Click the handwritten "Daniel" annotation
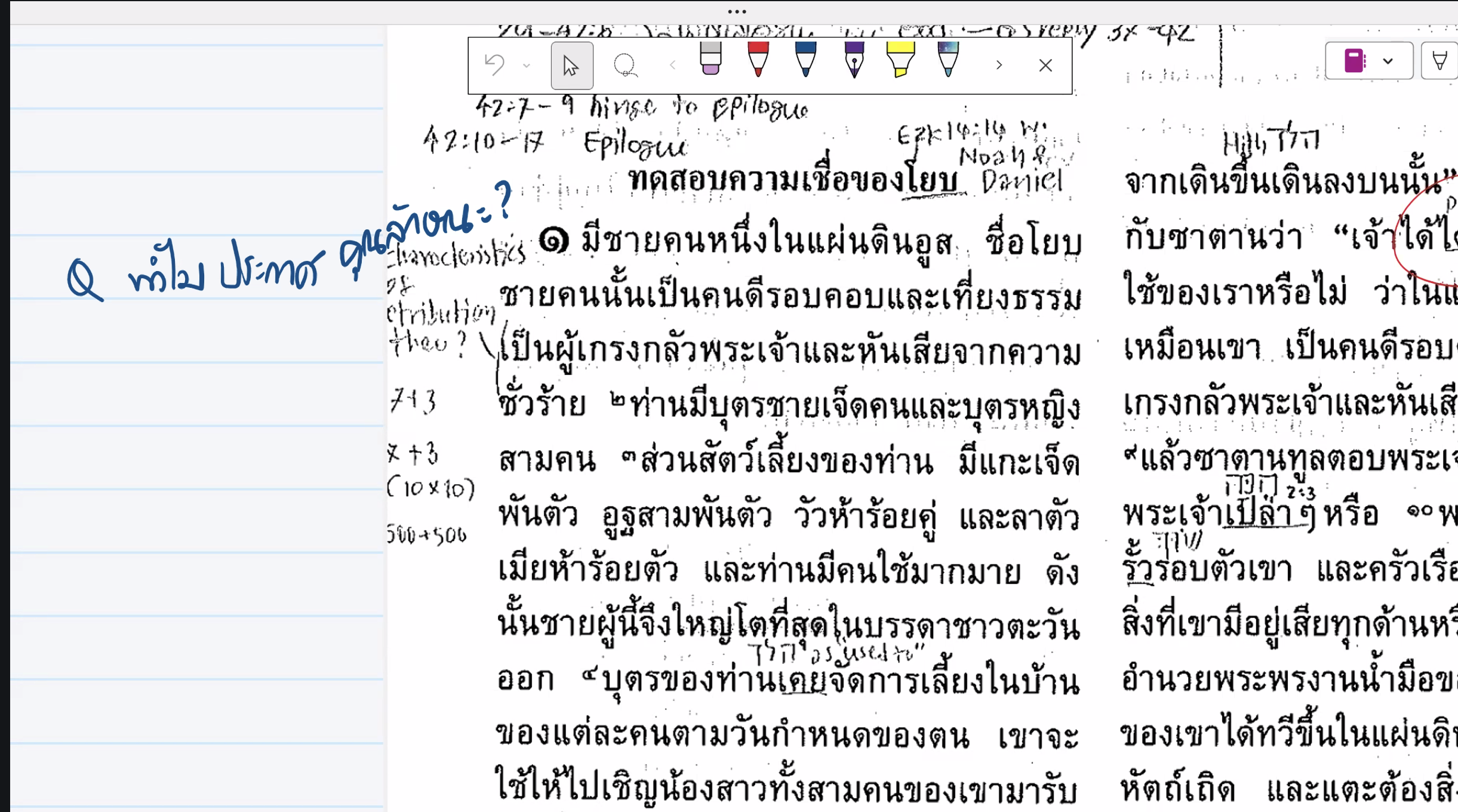This screenshot has width=1458, height=812. [x=1022, y=181]
